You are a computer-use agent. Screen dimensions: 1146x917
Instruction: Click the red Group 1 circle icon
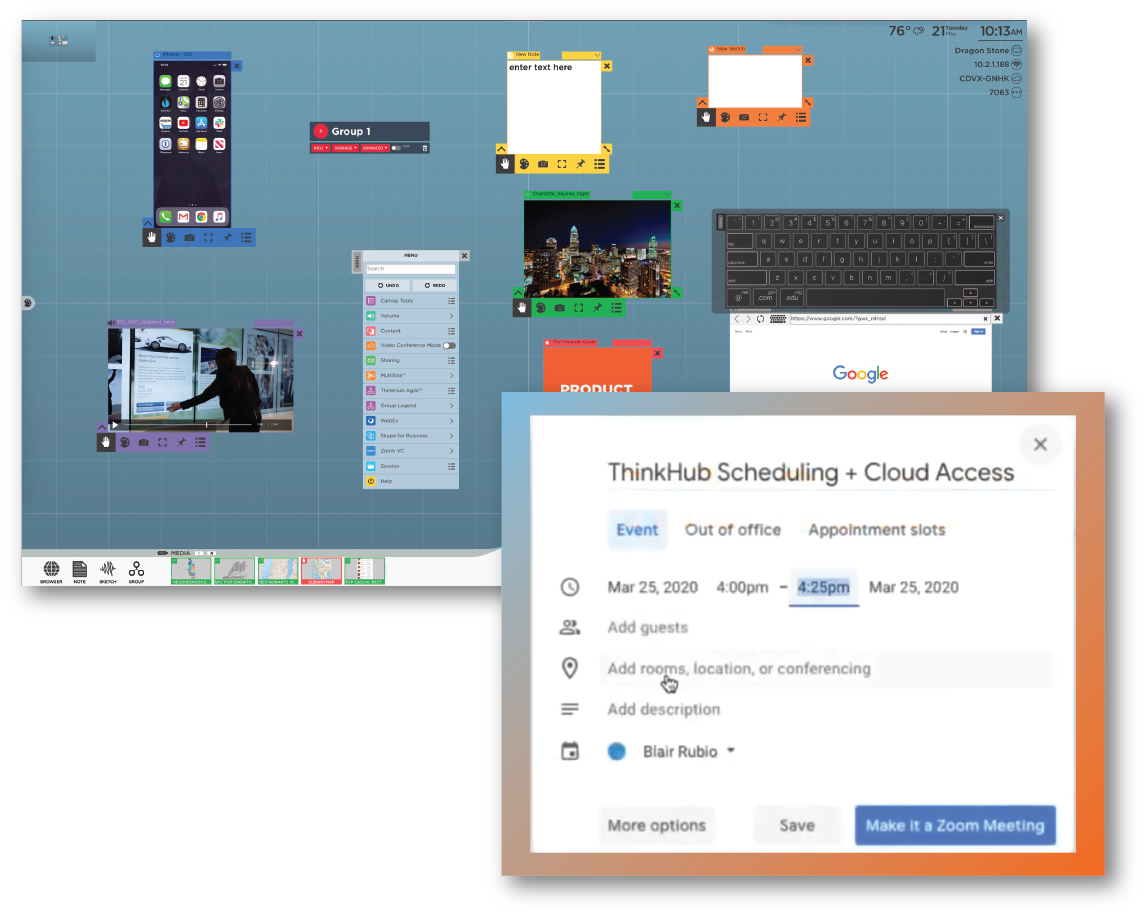[320, 131]
